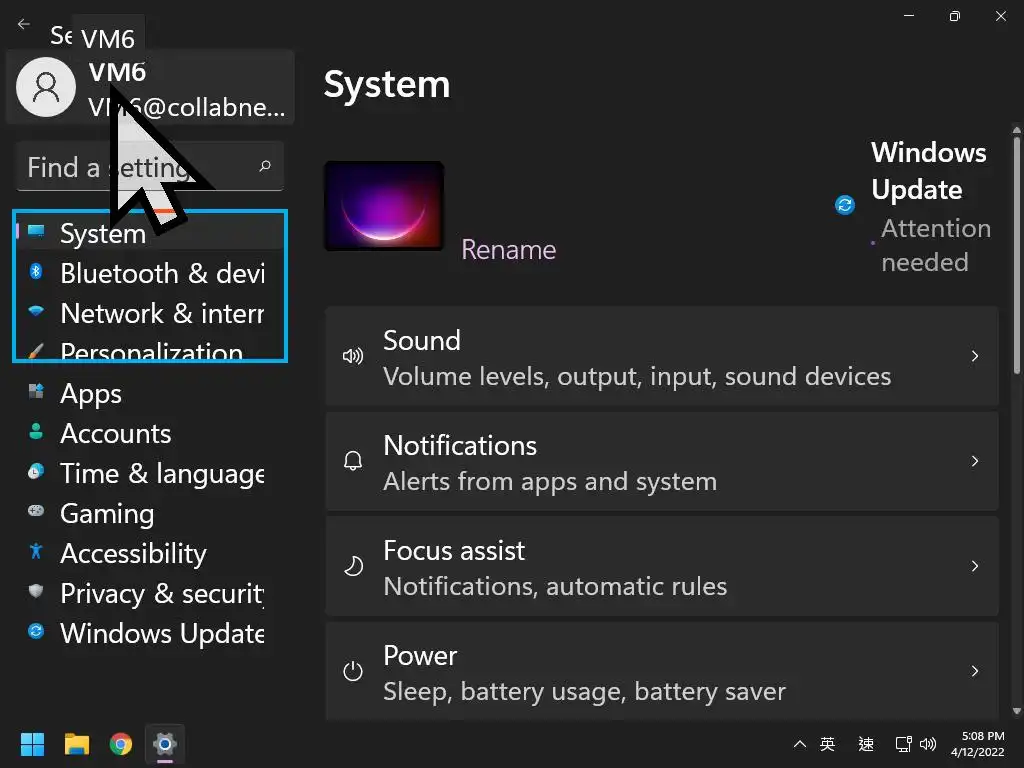Click the Rename link
The width and height of the screenshot is (1024, 768).
[508, 250]
